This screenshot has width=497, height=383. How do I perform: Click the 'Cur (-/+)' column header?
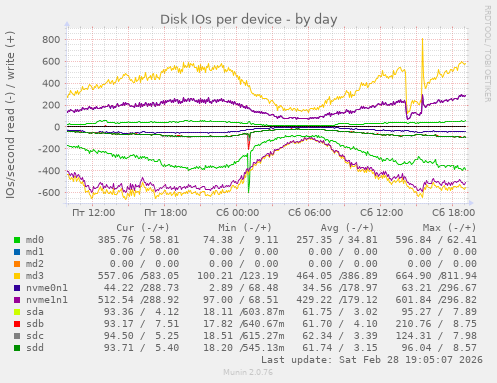click(x=143, y=228)
